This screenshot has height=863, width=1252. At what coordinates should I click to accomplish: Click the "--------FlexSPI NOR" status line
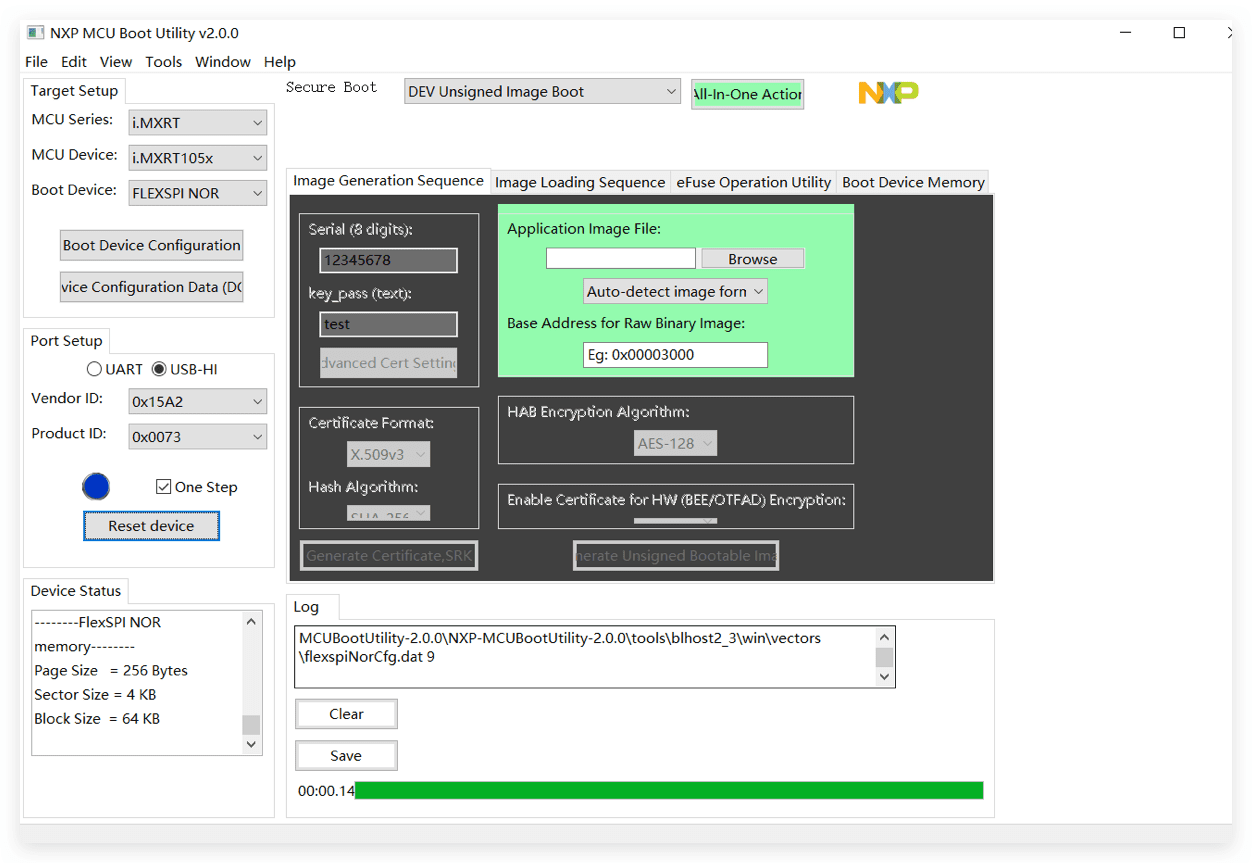tap(98, 622)
